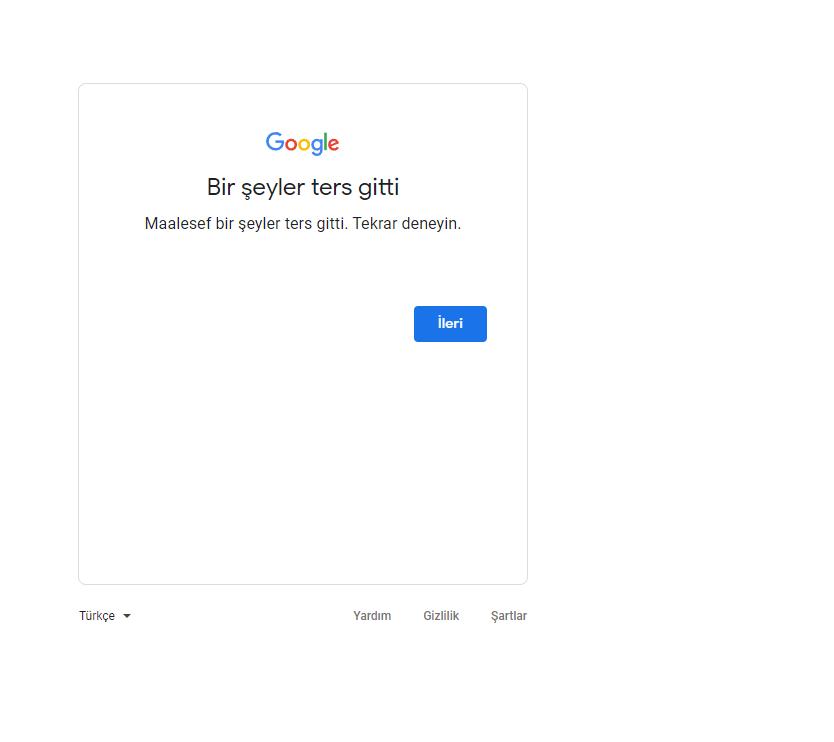Image resolution: width=834 pixels, height=742 pixels.
Task: Click the yellow letter o in Google logo
Action: 303,144
